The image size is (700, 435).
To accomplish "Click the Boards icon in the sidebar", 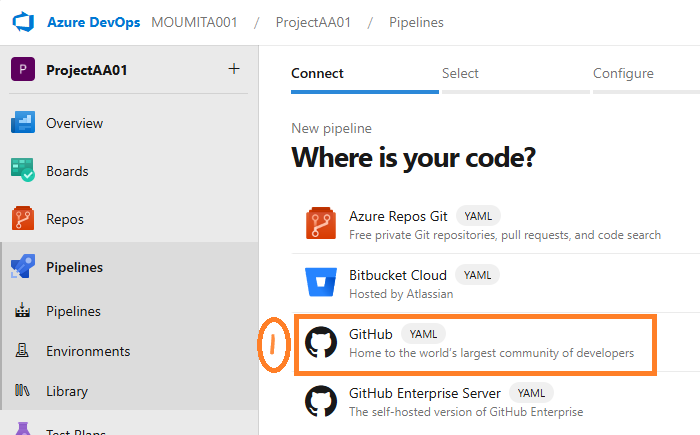I will (23, 170).
